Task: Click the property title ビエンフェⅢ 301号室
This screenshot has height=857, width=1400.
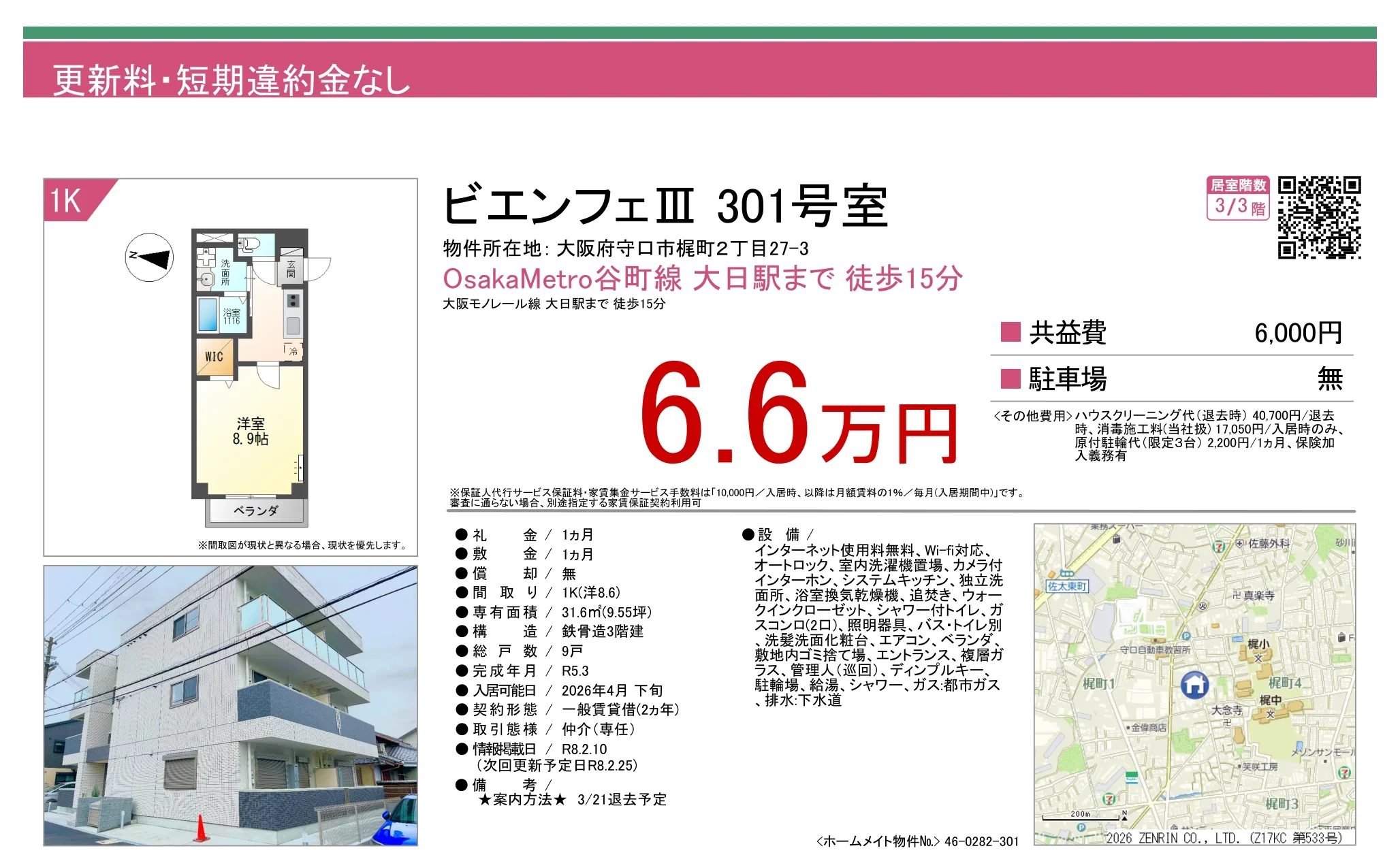Action: [x=665, y=206]
